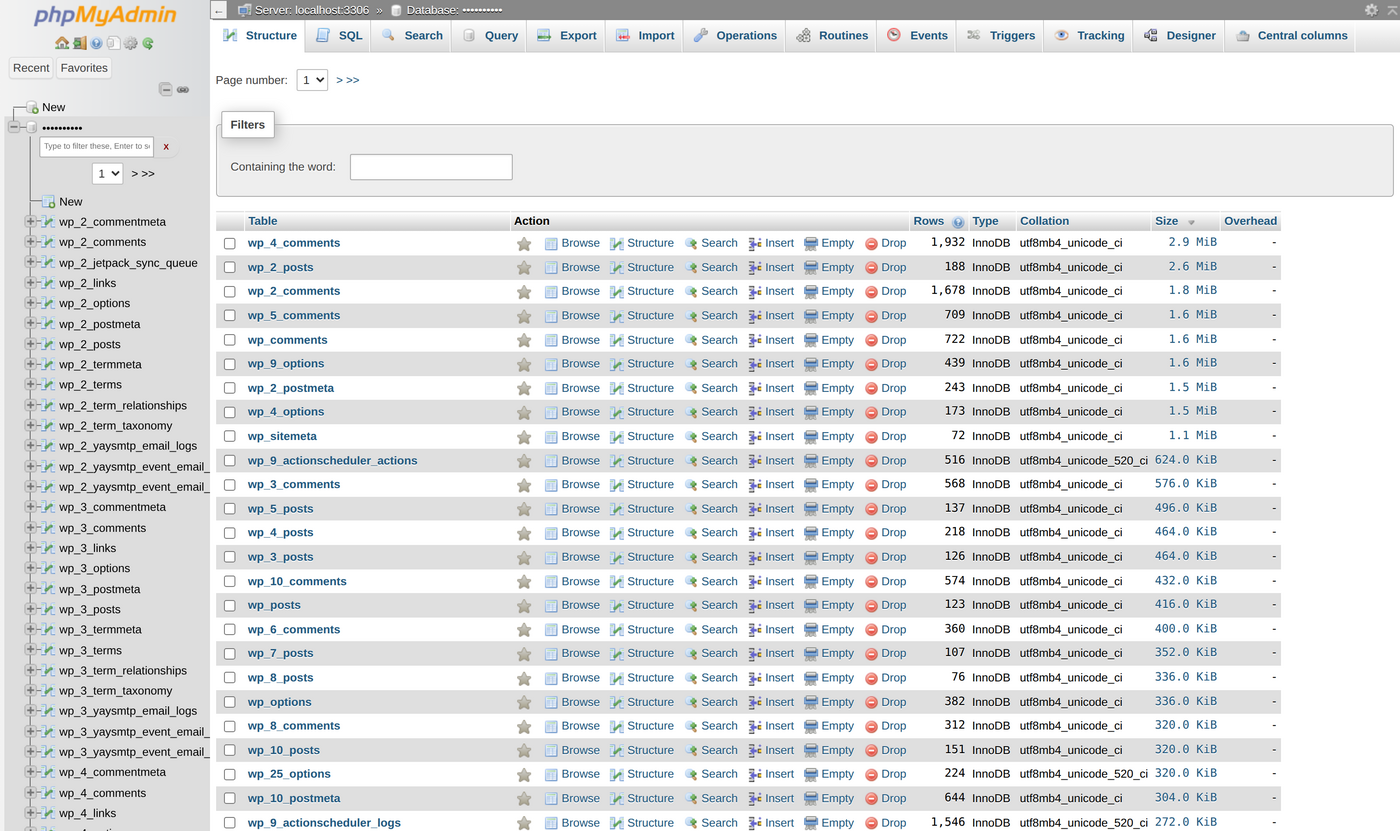Click the link-with-main-panel chain icon
This screenshot has width=1400, height=831.
(x=183, y=89)
